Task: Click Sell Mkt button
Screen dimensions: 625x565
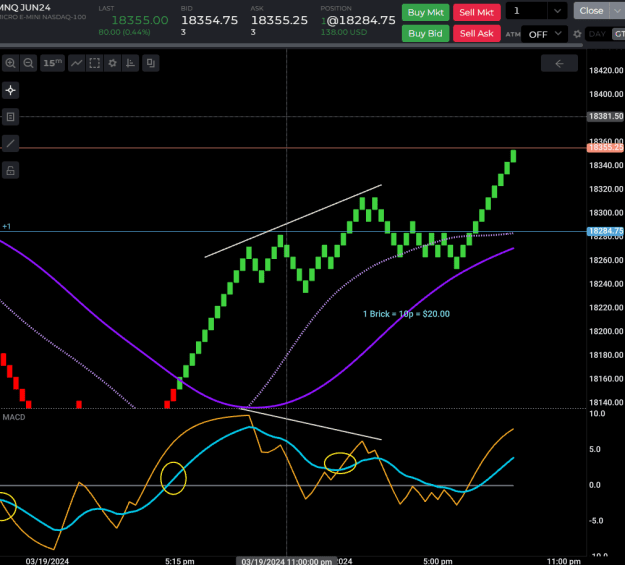Action: (476, 12)
